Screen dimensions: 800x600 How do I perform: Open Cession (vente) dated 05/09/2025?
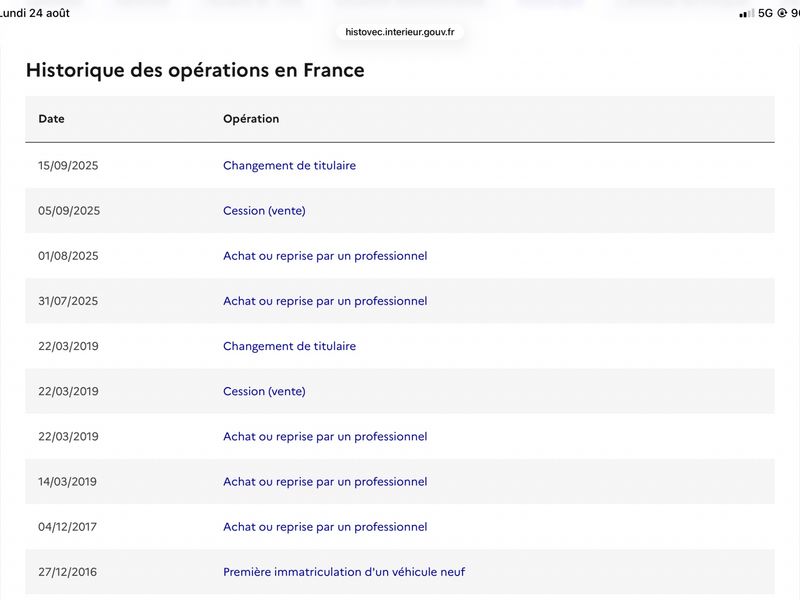[x=264, y=211]
